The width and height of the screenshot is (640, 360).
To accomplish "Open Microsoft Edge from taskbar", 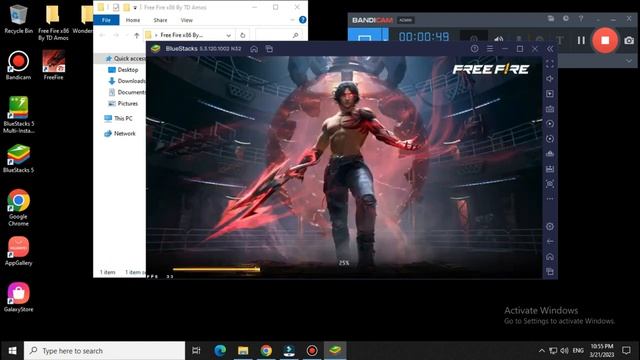I will 220,351.
